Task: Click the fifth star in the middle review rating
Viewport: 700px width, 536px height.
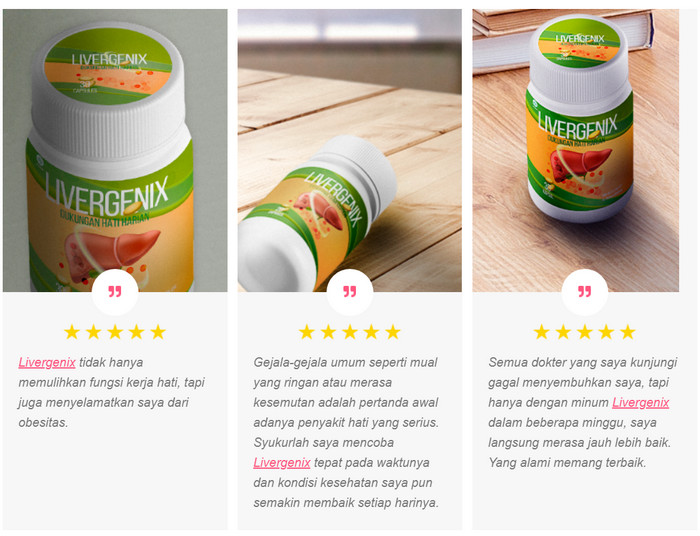Action: coord(392,332)
